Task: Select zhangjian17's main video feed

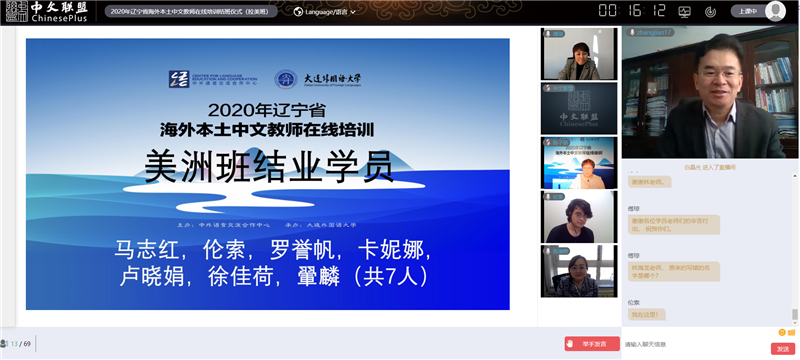Action: pos(710,92)
